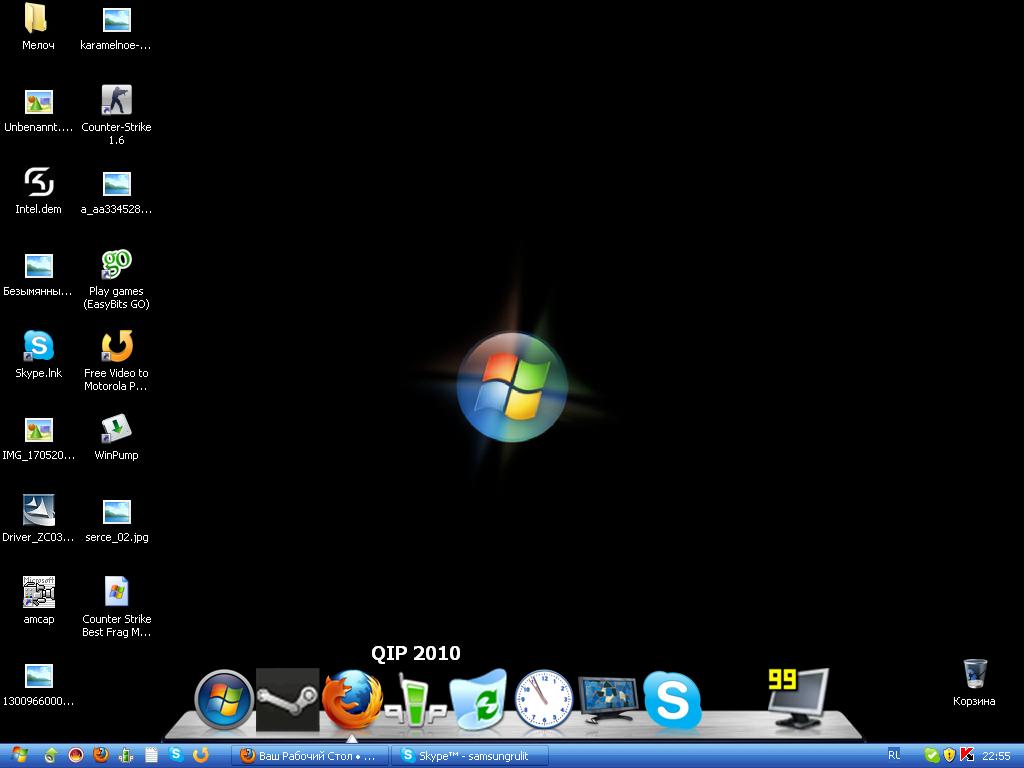Select the IMG_170520 image file

[x=39, y=438]
